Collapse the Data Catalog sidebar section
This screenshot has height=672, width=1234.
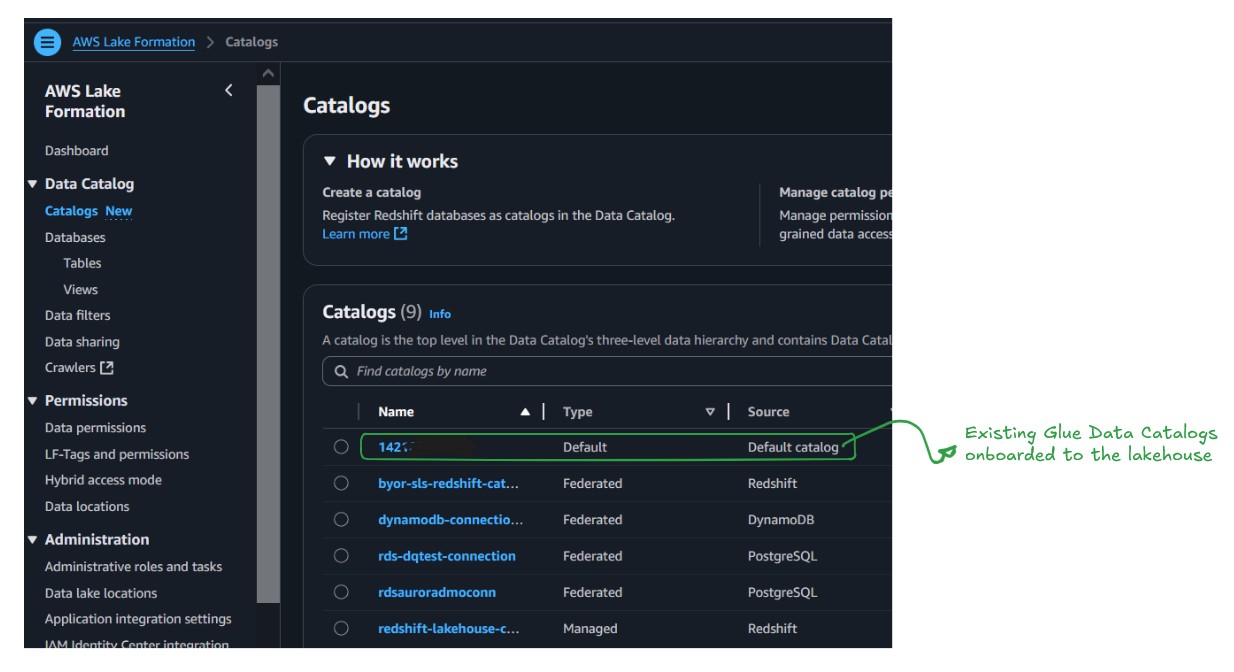pos(32,184)
